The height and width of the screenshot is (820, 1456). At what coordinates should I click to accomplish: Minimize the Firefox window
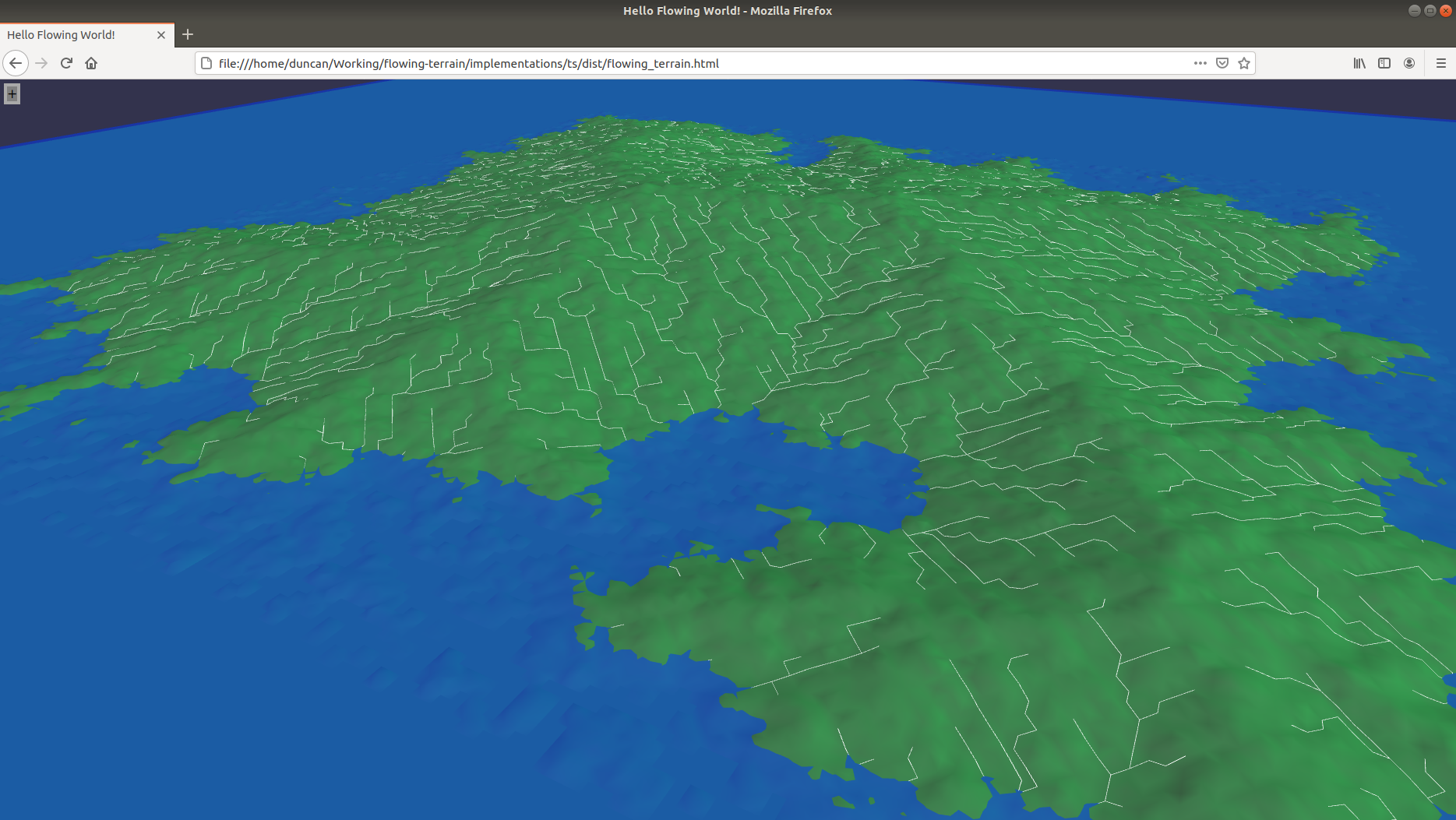(1414, 10)
